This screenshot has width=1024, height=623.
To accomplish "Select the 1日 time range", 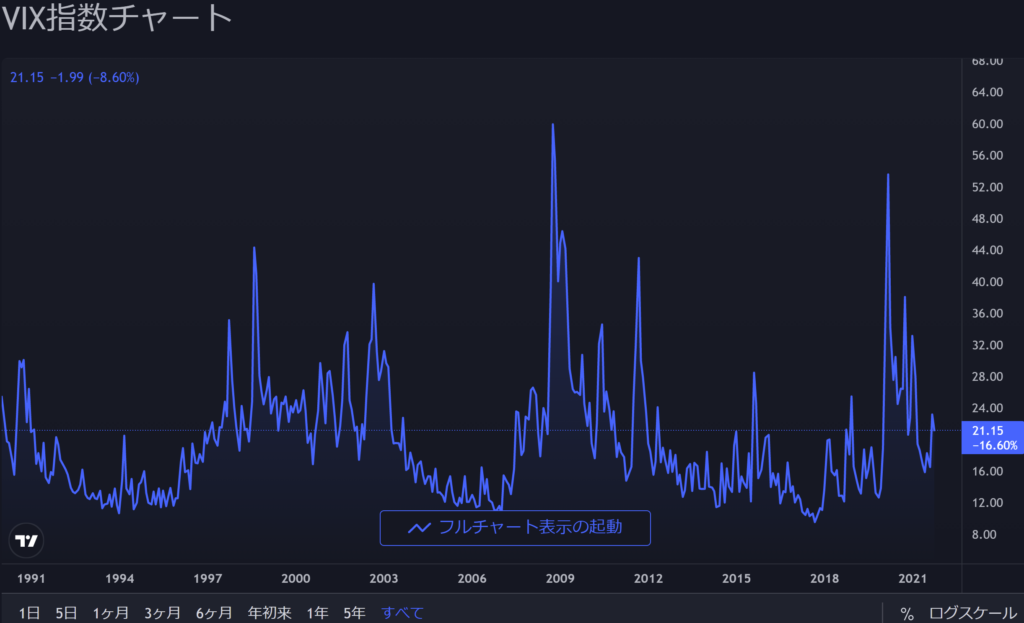I will 29,613.
